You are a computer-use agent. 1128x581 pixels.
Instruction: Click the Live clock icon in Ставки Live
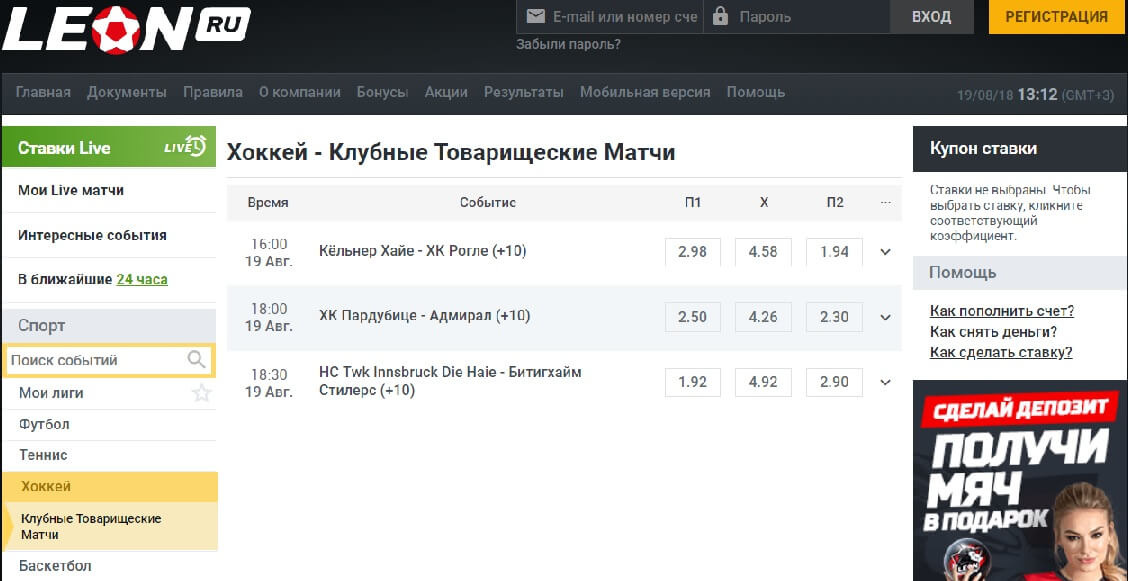tap(186, 146)
